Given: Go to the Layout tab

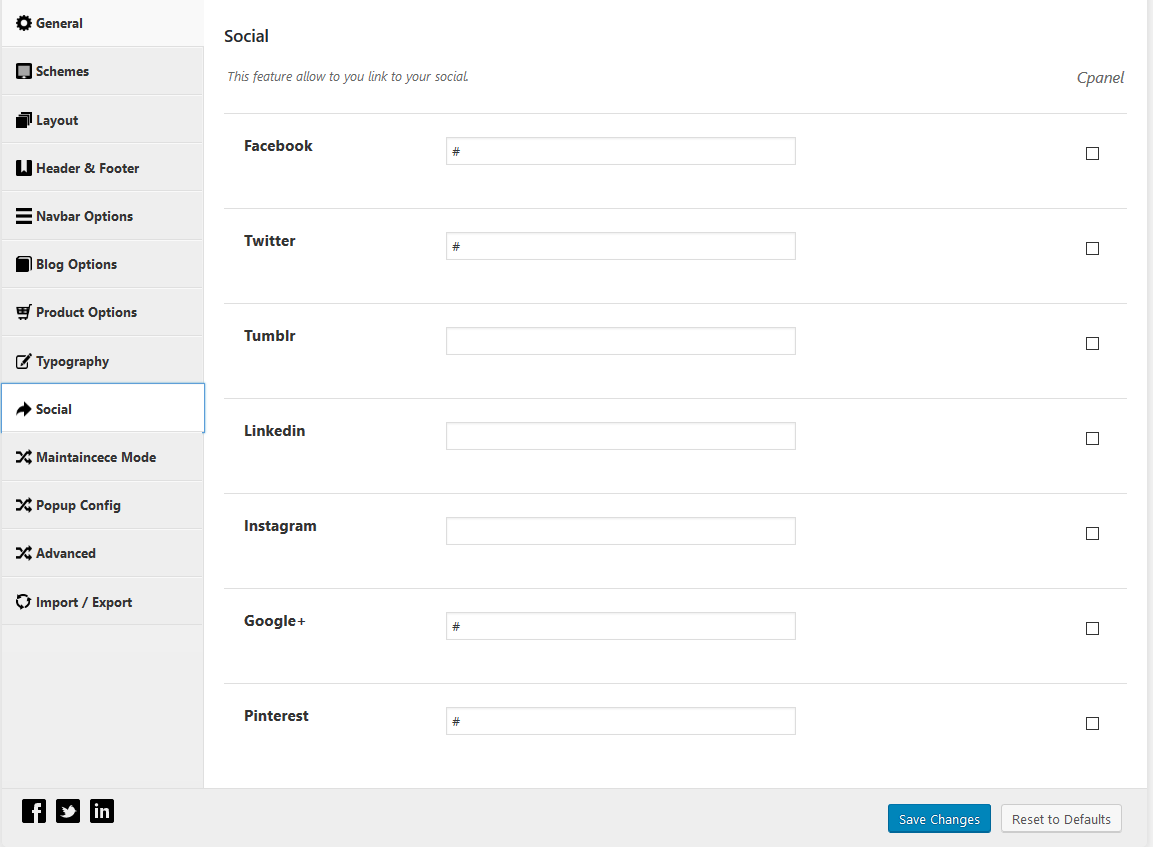Looking at the screenshot, I should pyautogui.click(x=102, y=120).
